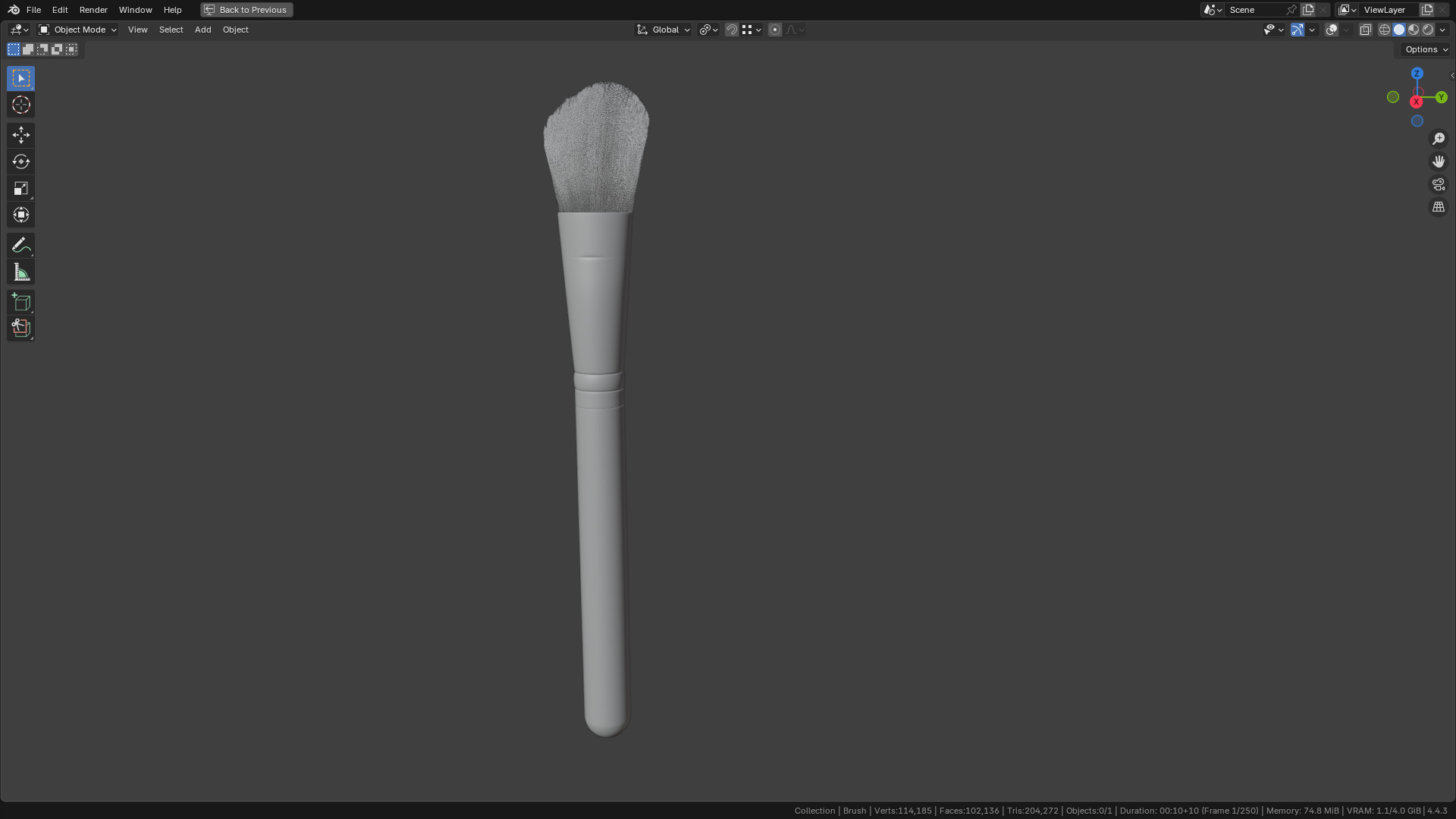This screenshot has width=1456, height=819.
Task: Choose the Subtract Selection mode icon
Action: click(x=42, y=49)
